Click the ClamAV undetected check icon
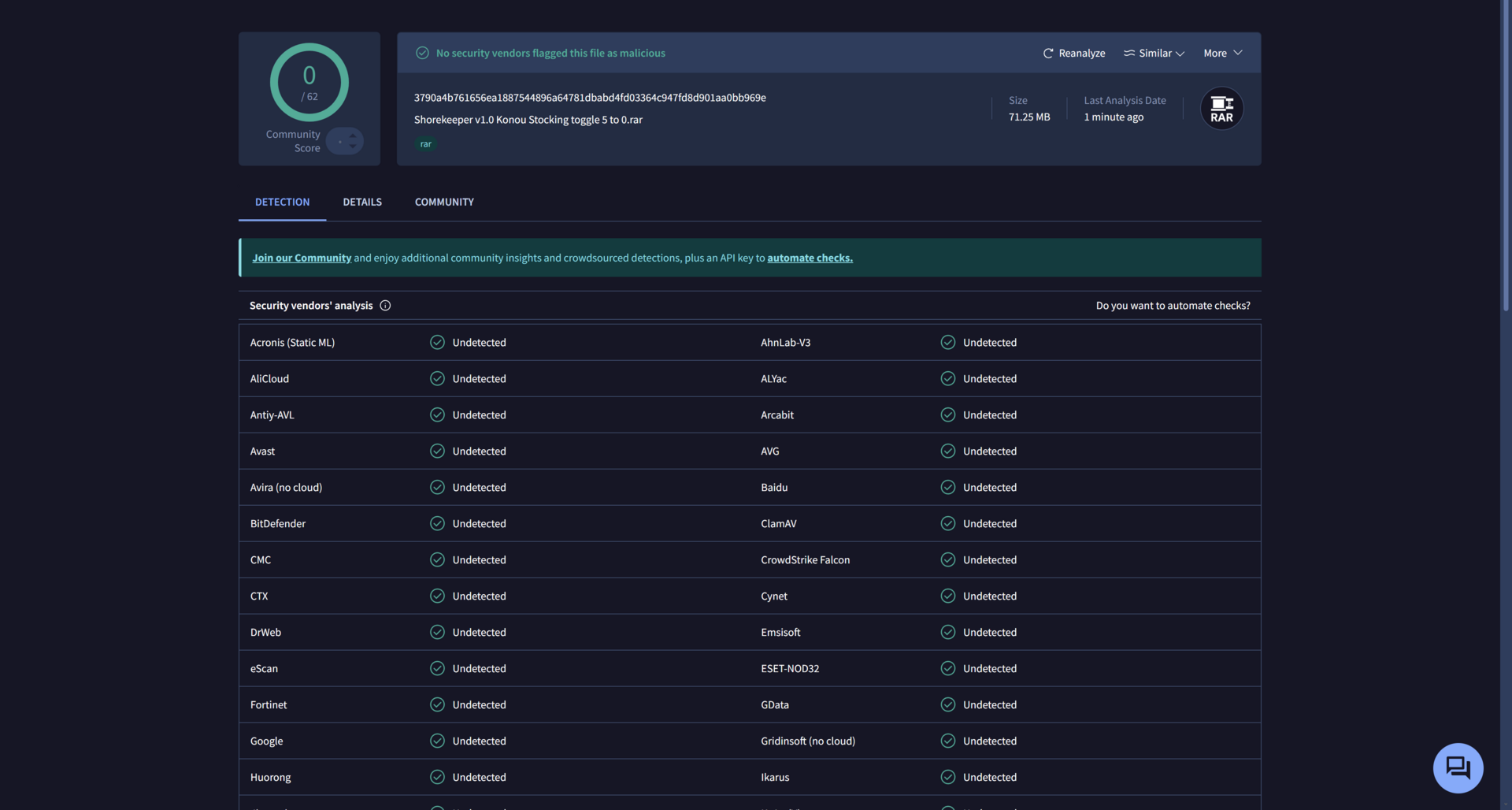Image resolution: width=1512 pixels, height=810 pixels. [948, 523]
